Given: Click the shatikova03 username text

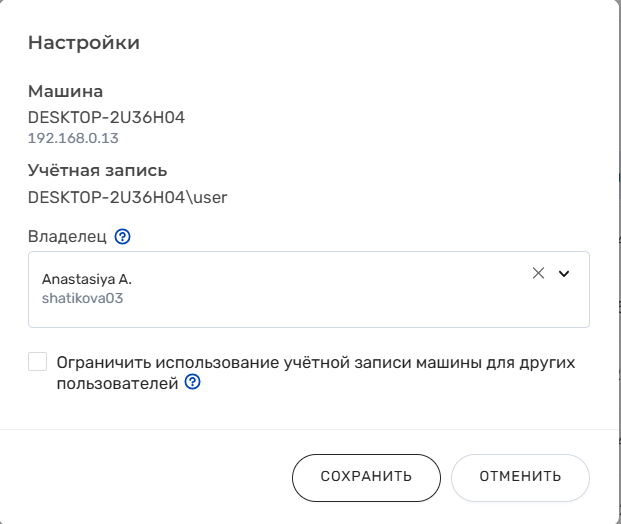Looking at the screenshot, I should point(82,297).
